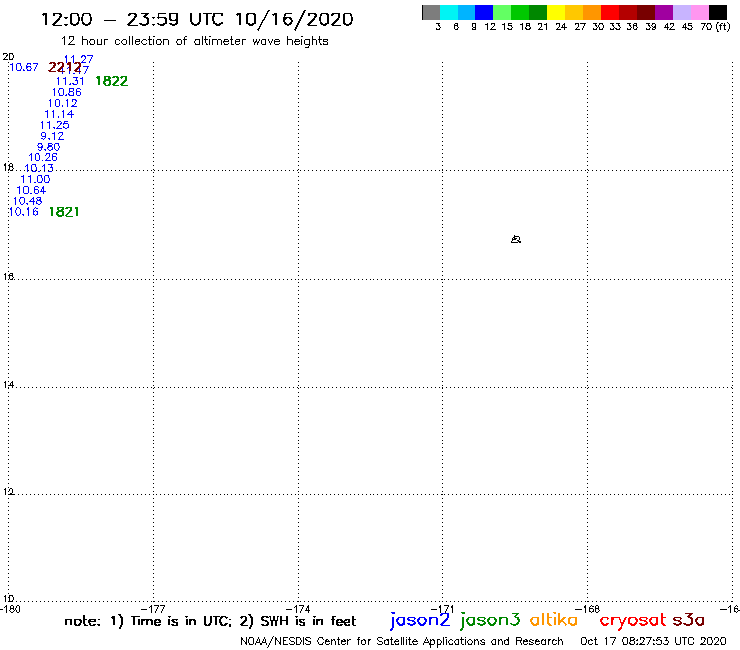Image resolution: width=740 pixels, height=650 pixels.
Task: Click the date range title at top
Action: click(x=197, y=19)
